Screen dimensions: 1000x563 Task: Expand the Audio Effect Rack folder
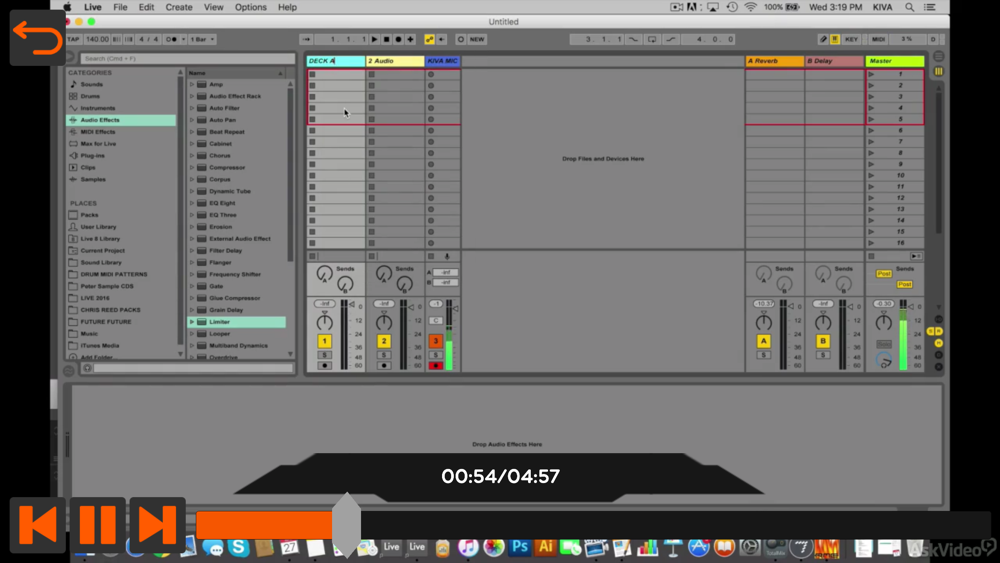click(192, 96)
